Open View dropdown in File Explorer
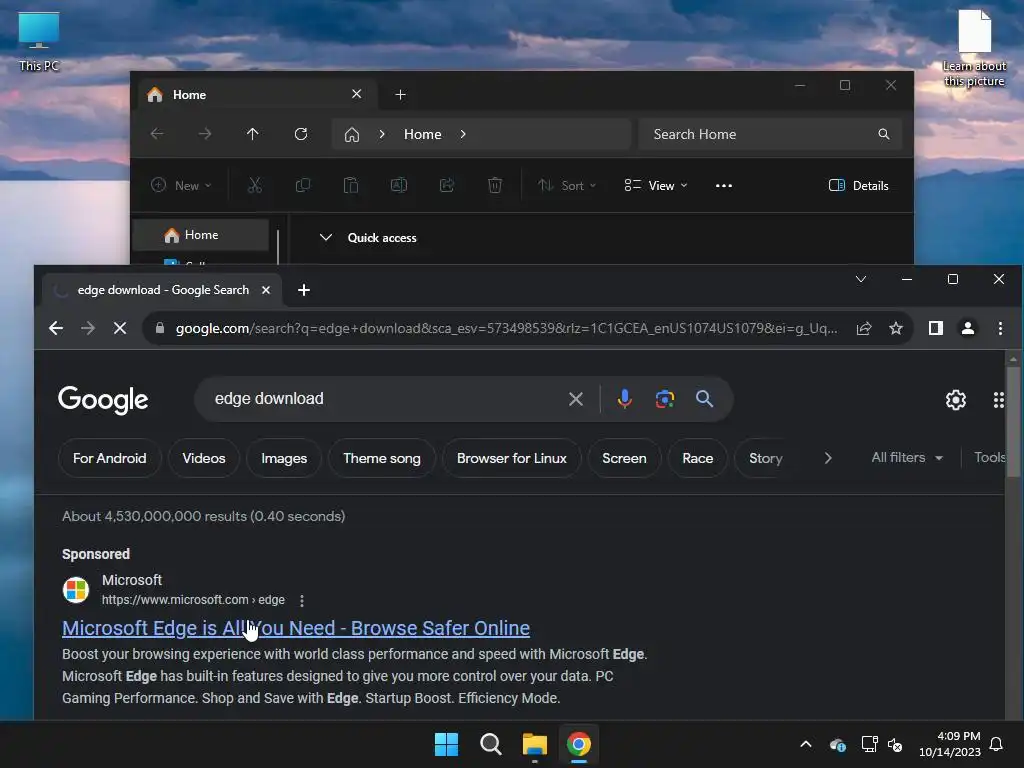1024x768 pixels. point(656,185)
